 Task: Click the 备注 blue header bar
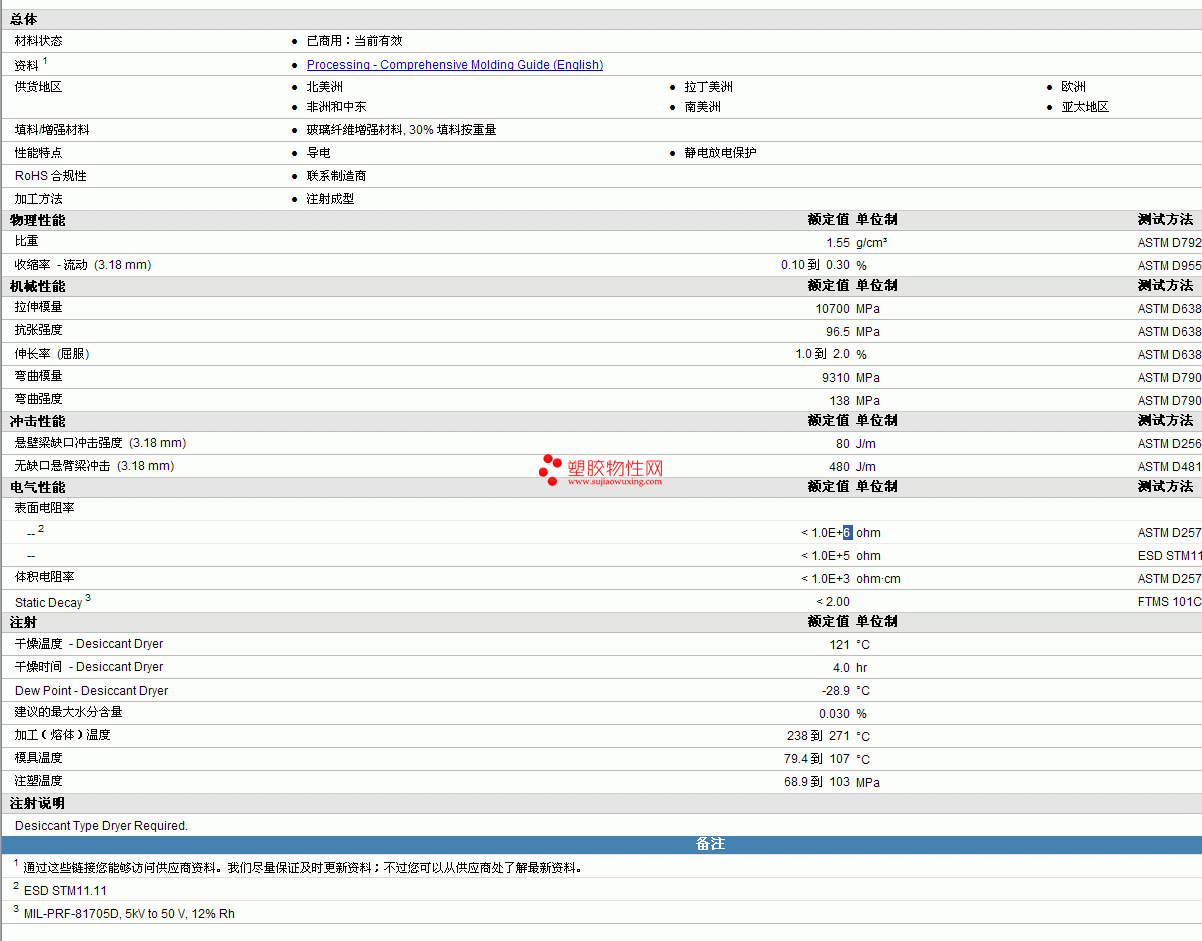(x=710, y=844)
